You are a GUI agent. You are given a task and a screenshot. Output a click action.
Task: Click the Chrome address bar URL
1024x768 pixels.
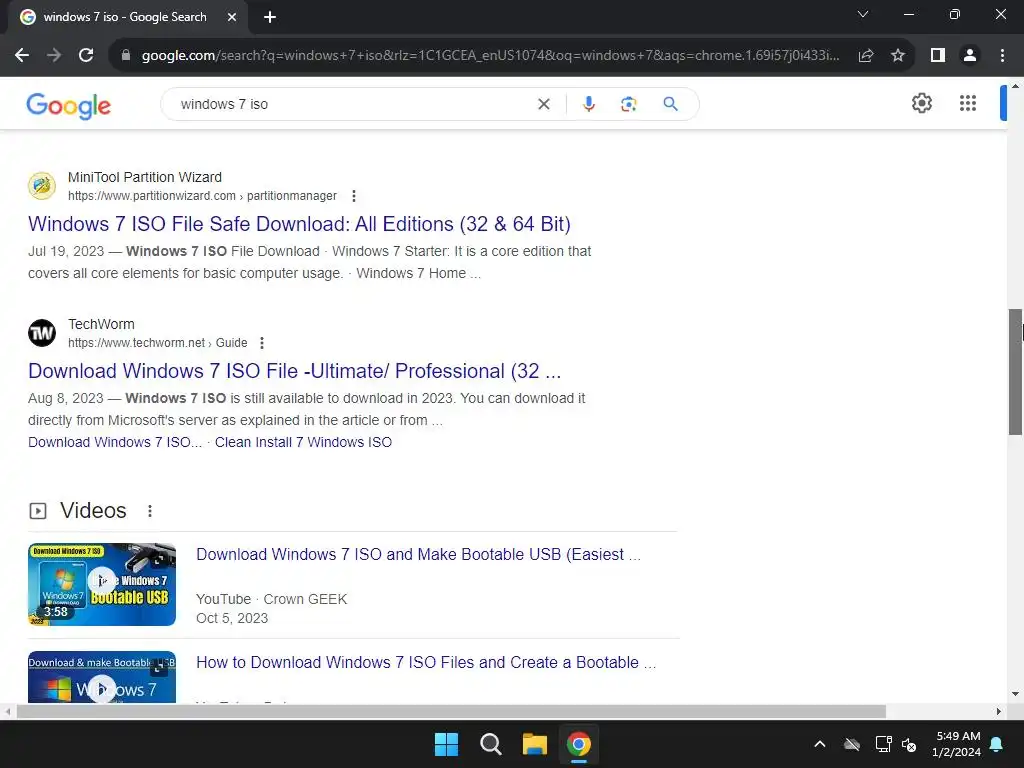490,56
